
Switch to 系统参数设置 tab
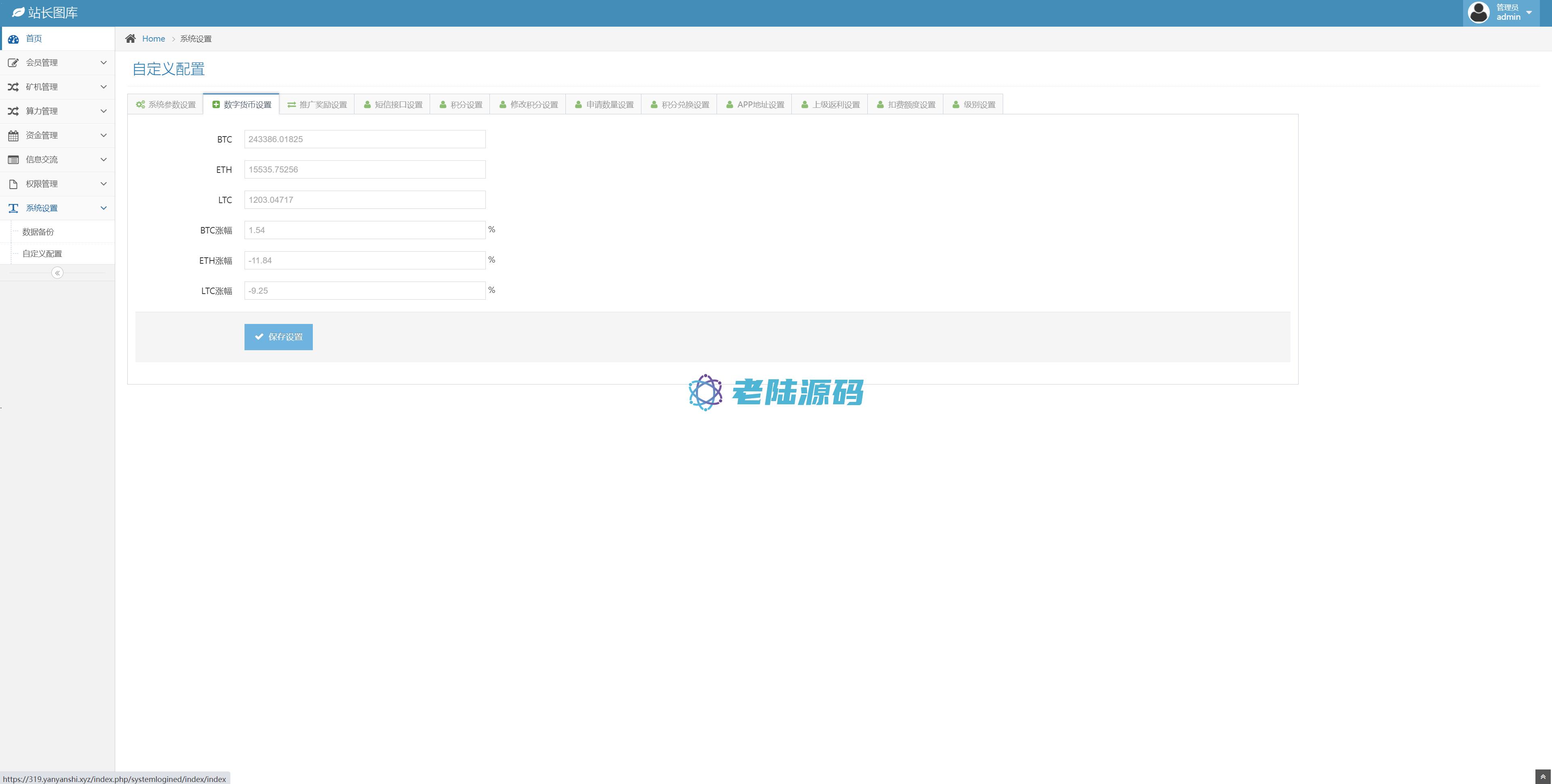[166, 104]
